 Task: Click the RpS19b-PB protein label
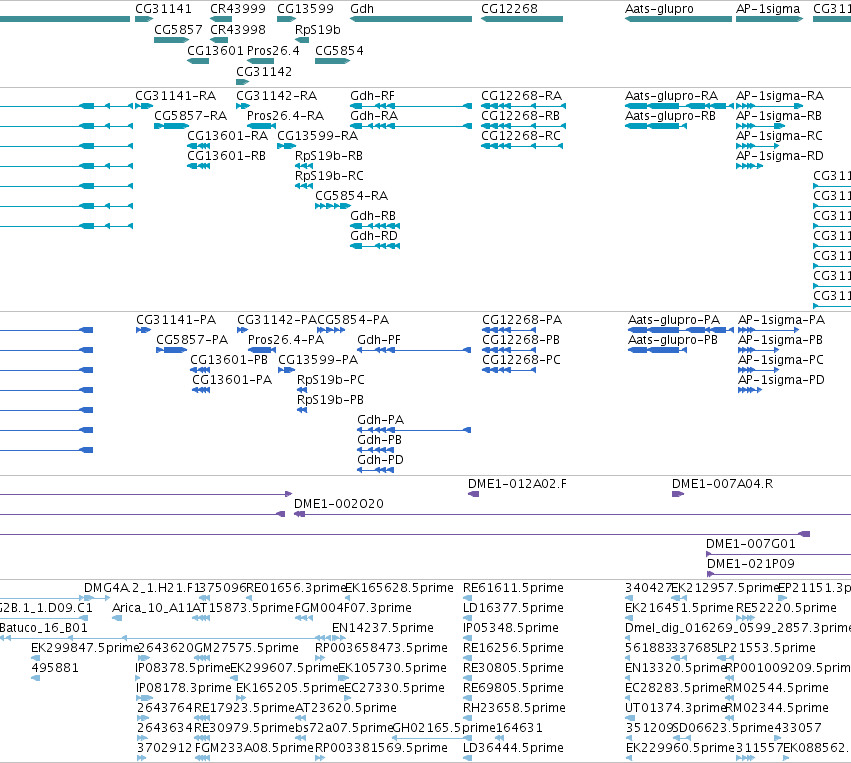pyautogui.click(x=330, y=400)
